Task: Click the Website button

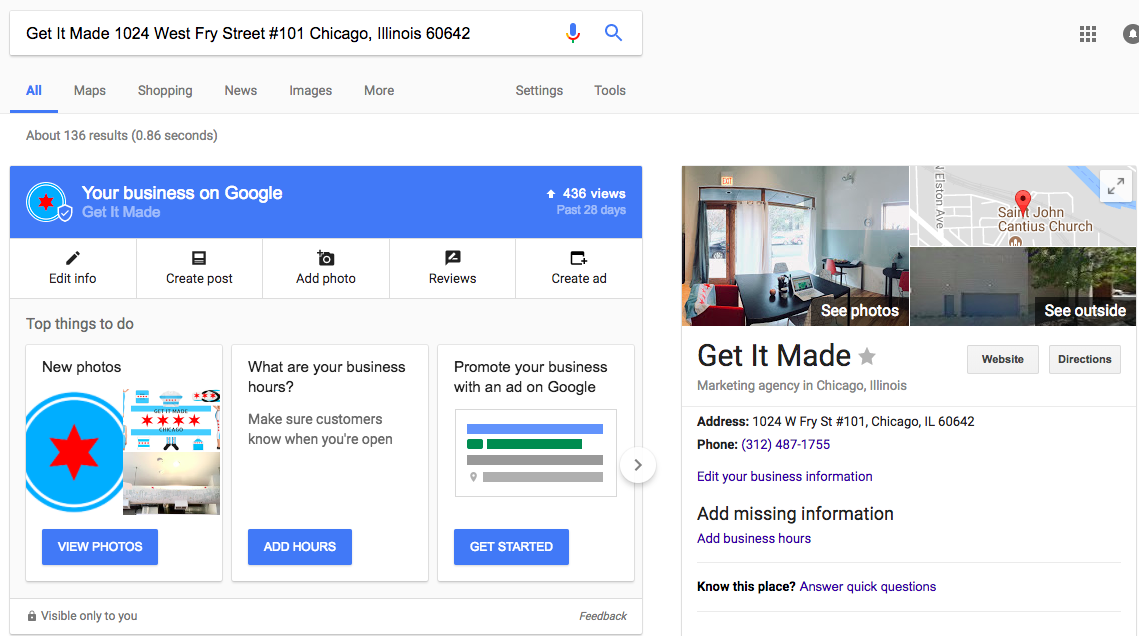Action: coord(1002,359)
